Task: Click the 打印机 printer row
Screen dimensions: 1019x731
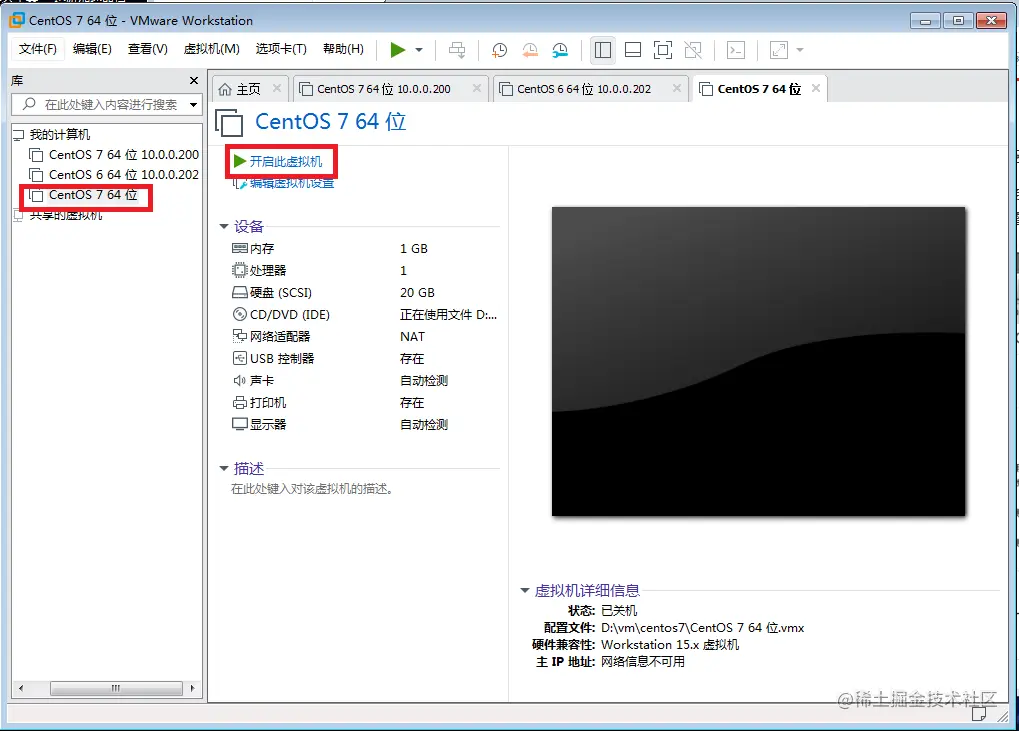Action: [x=365, y=403]
